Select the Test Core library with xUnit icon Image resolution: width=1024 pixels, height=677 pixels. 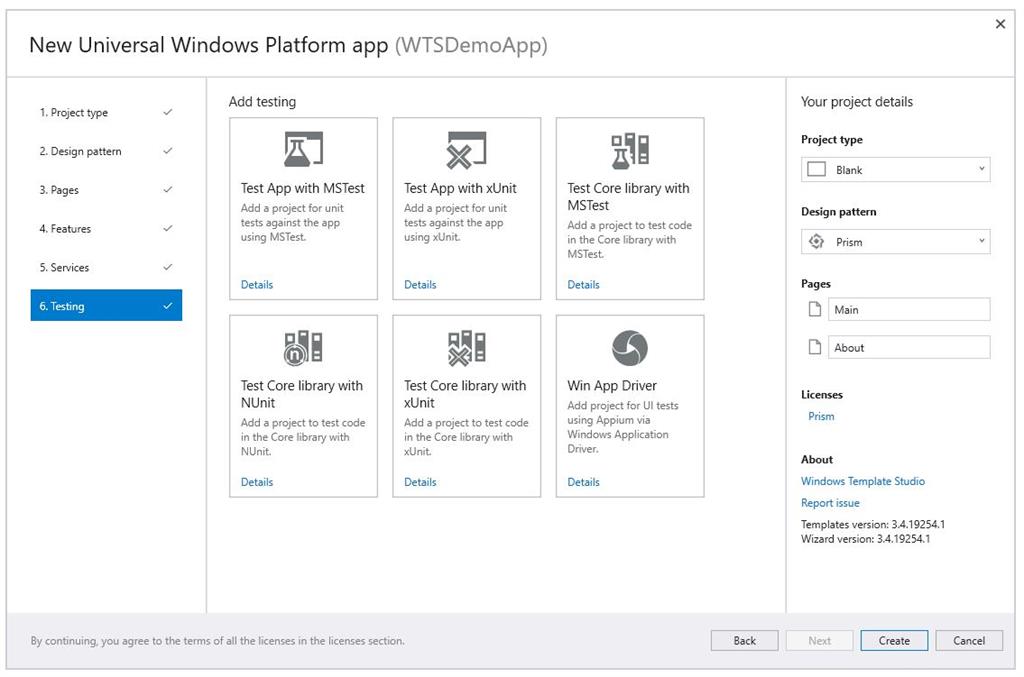[466, 345]
